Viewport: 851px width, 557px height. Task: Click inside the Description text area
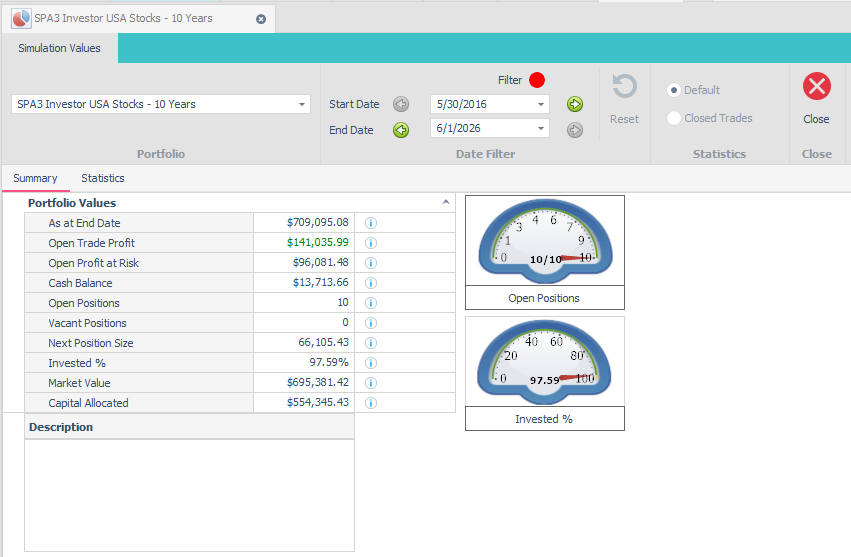[x=189, y=495]
